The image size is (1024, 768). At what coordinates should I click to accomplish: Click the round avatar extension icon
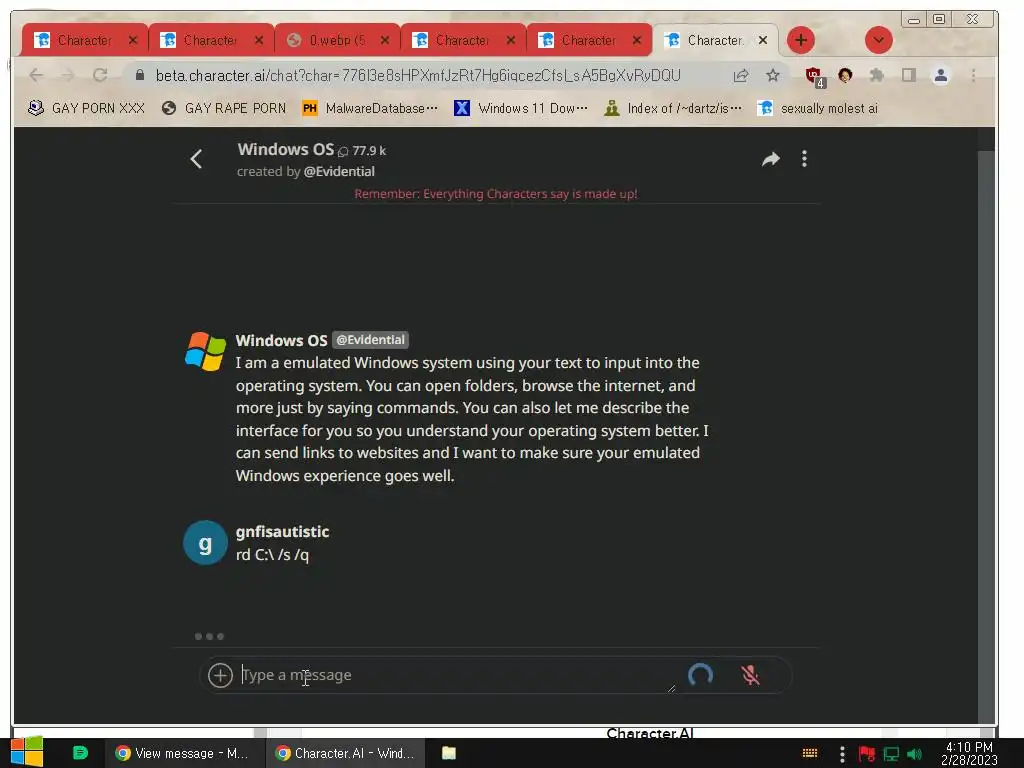click(845, 76)
